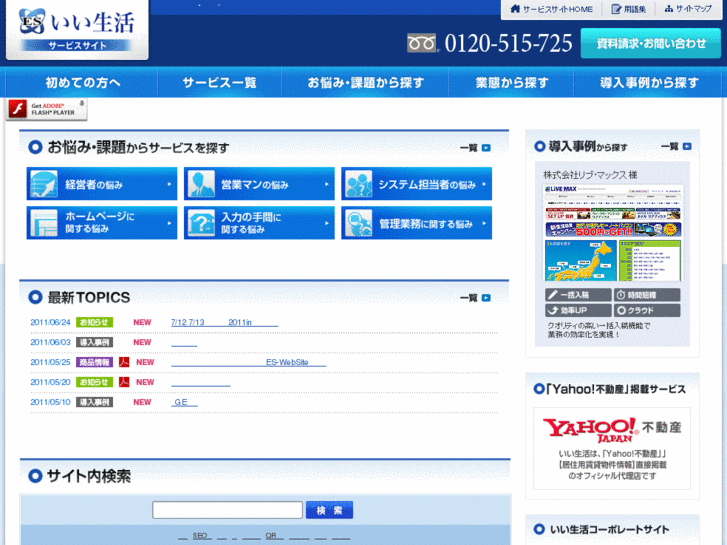The image size is (727, 545).
Task: Open the 2011/06/03 topic link
Action: 184,342
